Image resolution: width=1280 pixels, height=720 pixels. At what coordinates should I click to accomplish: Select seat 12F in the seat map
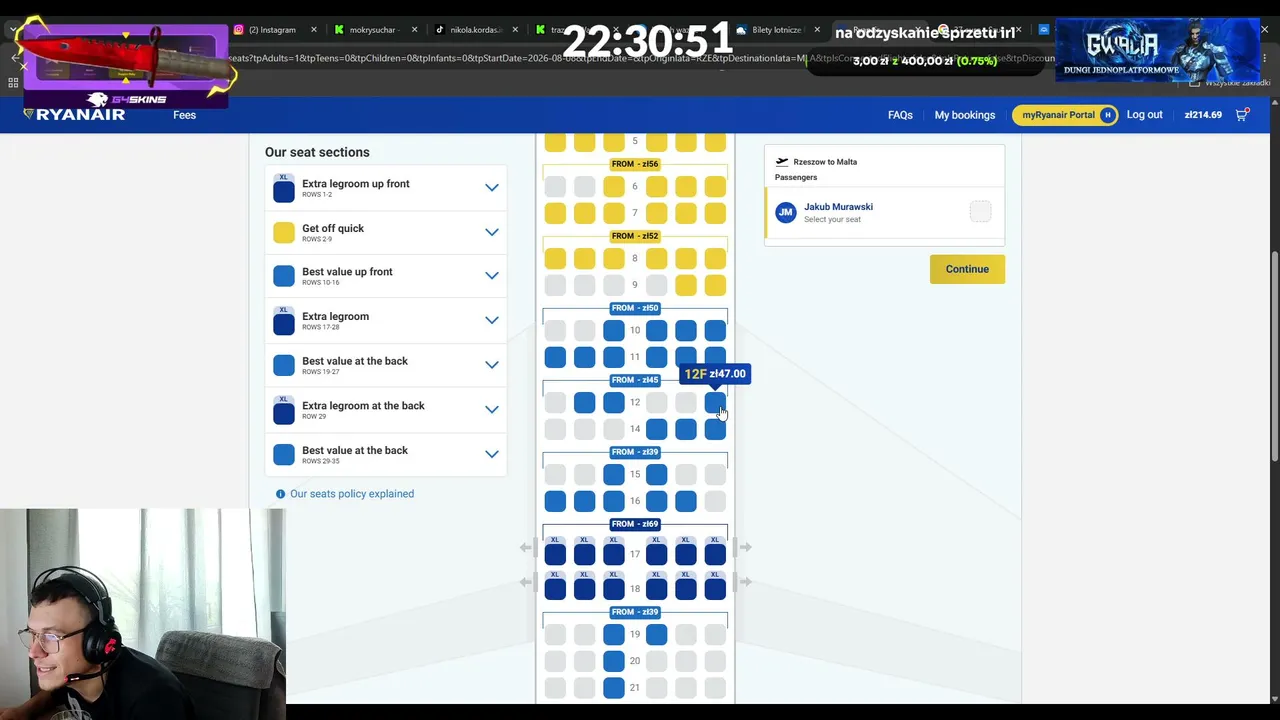(x=715, y=402)
